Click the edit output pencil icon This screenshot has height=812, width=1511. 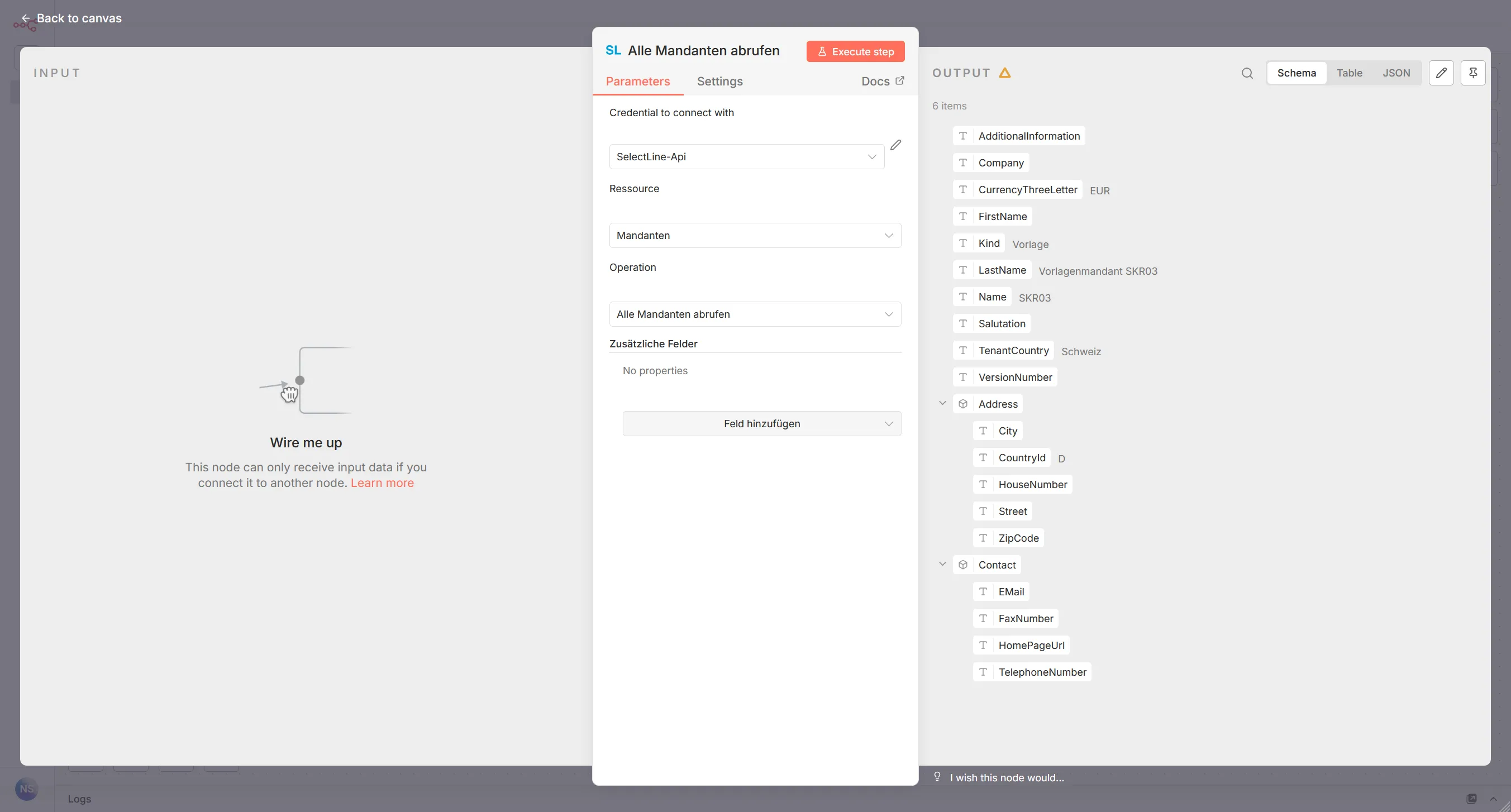tap(1441, 73)
